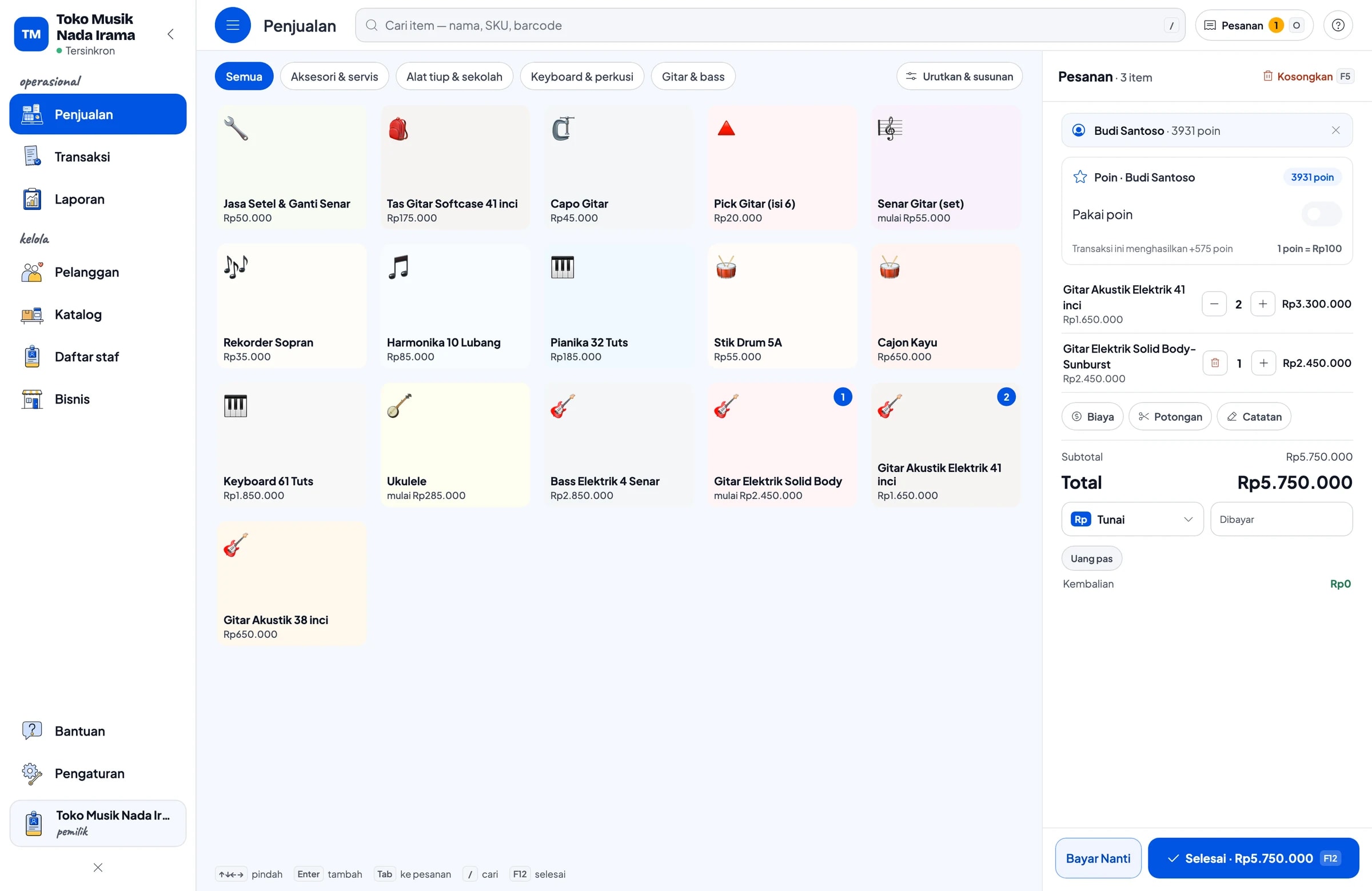This screenshot has height=891, width=1372.
Task: Open the Pesanan orders list
Action: (x=1253, y=25)
